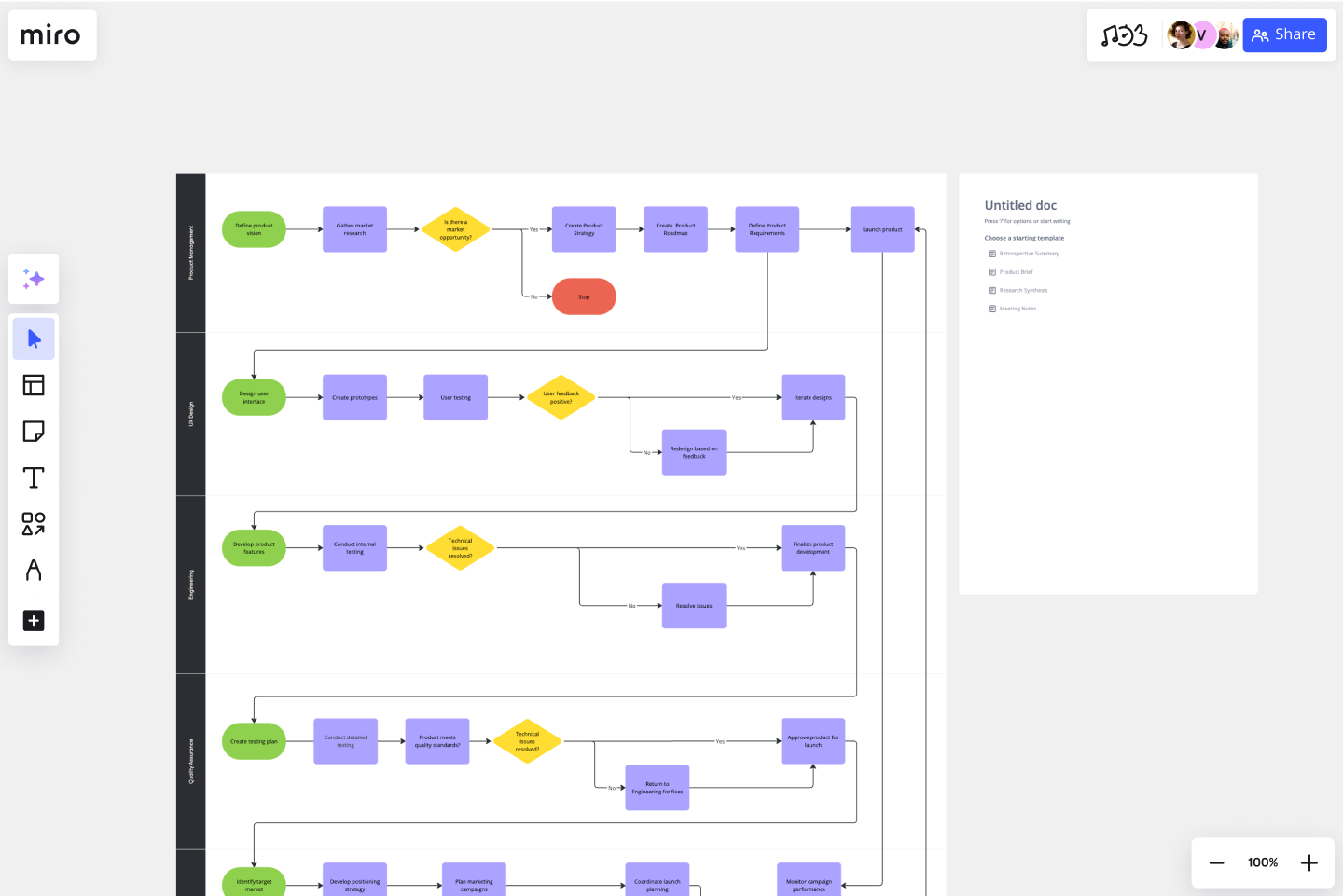
Task: Click the miro logo to open the menu
Action: point(51,34)
